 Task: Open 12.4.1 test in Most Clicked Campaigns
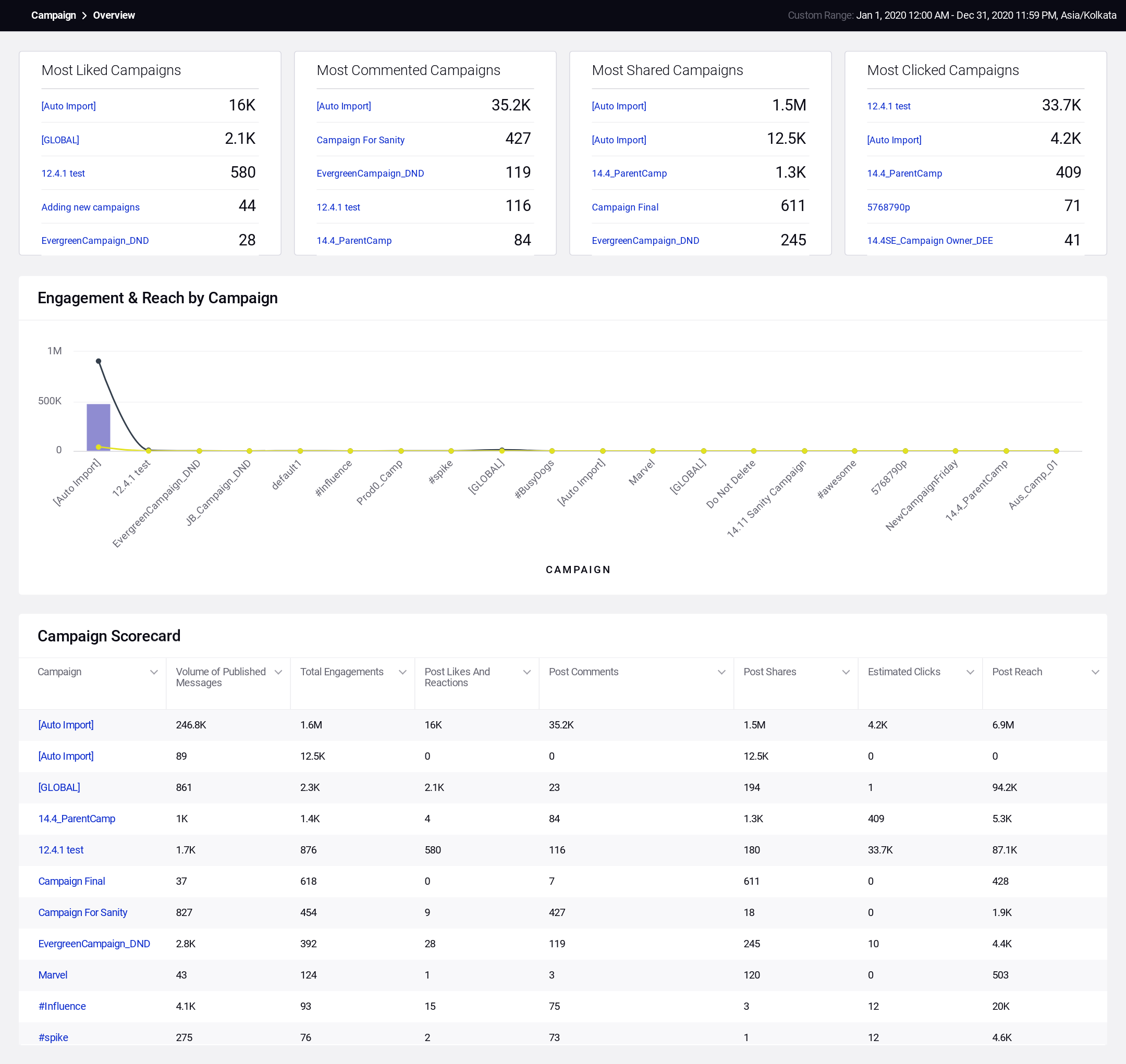(889, 106)
